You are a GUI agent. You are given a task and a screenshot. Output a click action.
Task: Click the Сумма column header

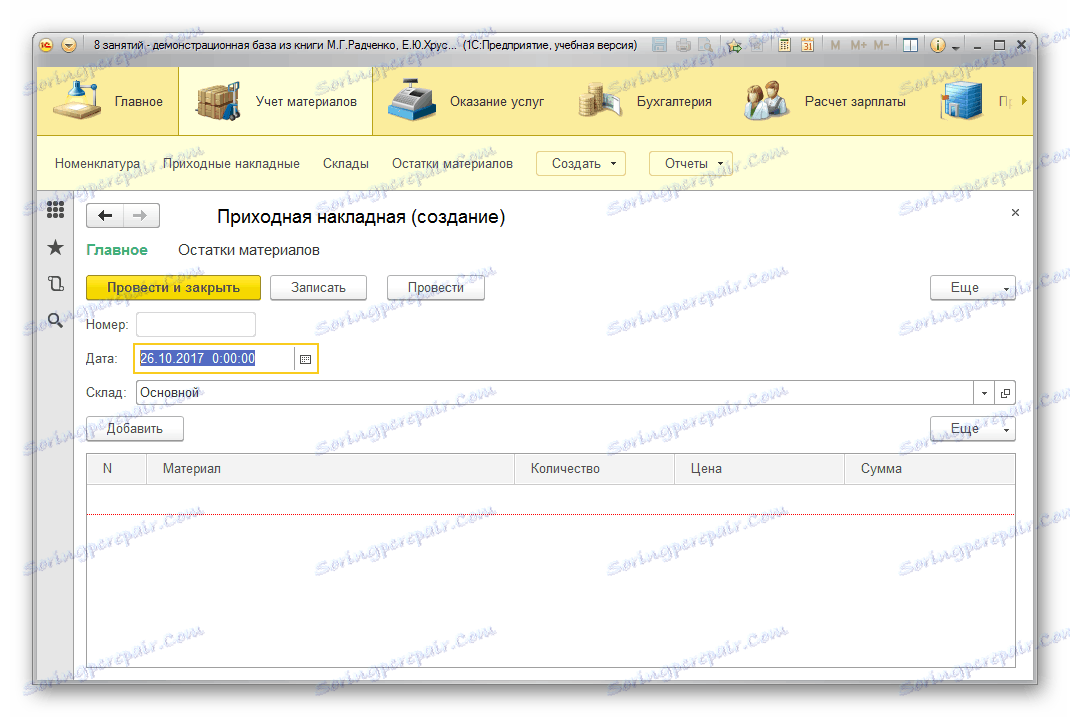tap(930, 469)
